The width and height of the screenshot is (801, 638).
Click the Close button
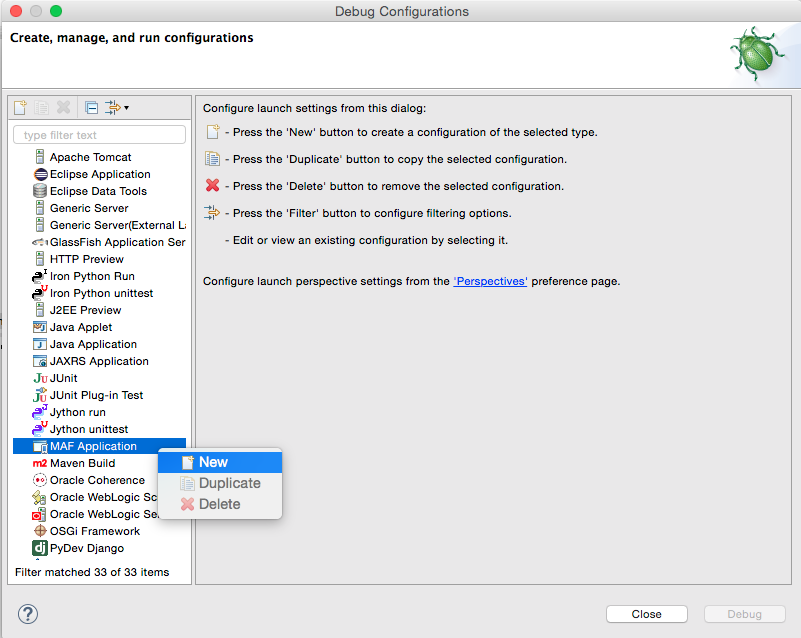click(x=647, y=614)
